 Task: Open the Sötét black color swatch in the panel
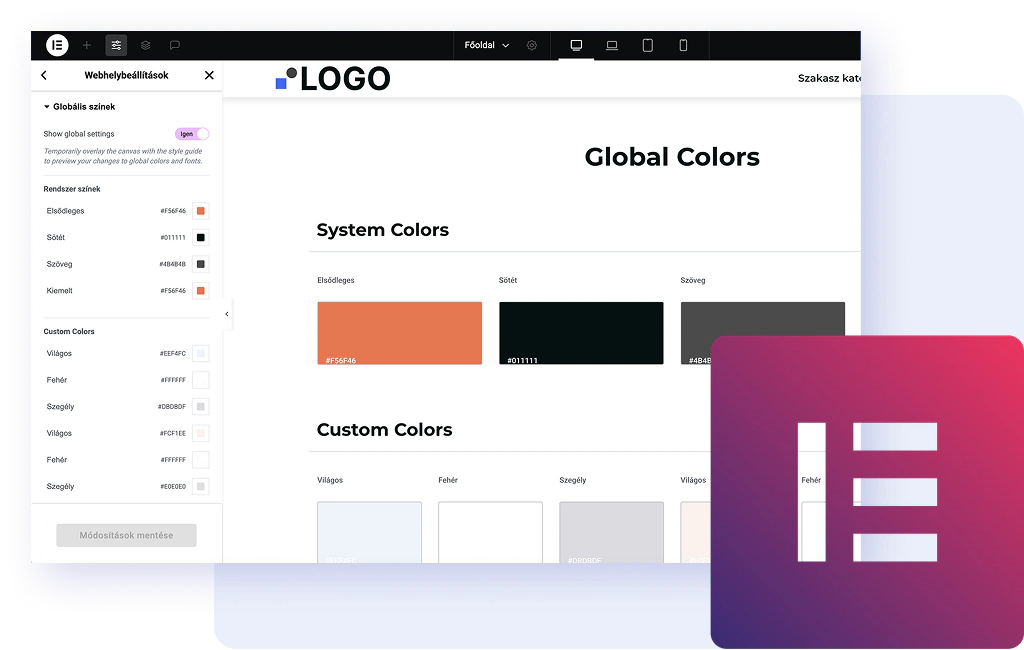click(201, 238)
